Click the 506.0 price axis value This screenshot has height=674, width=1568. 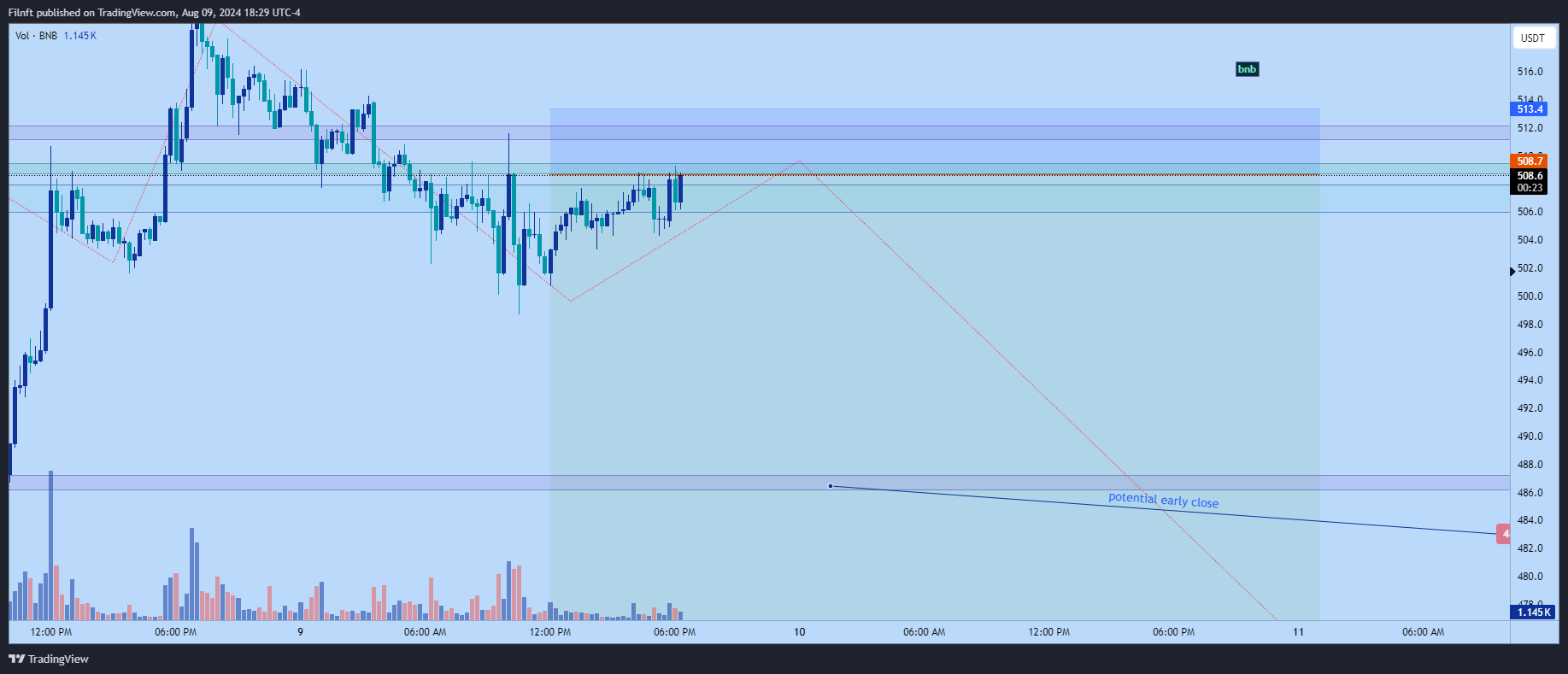point(1530,212)
